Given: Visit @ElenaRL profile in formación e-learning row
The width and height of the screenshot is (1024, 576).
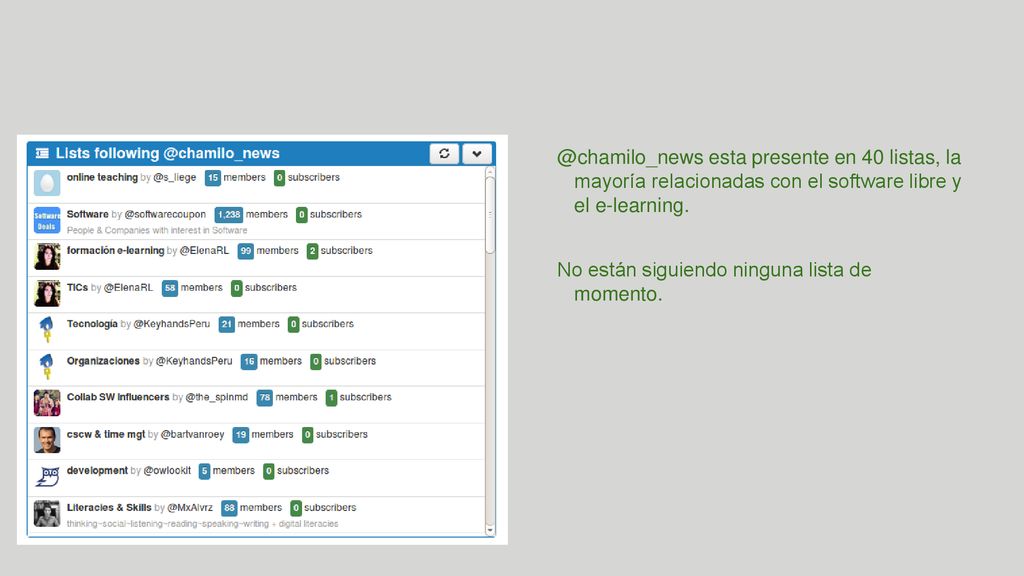Looking at the screenshot, I should 204,251.
